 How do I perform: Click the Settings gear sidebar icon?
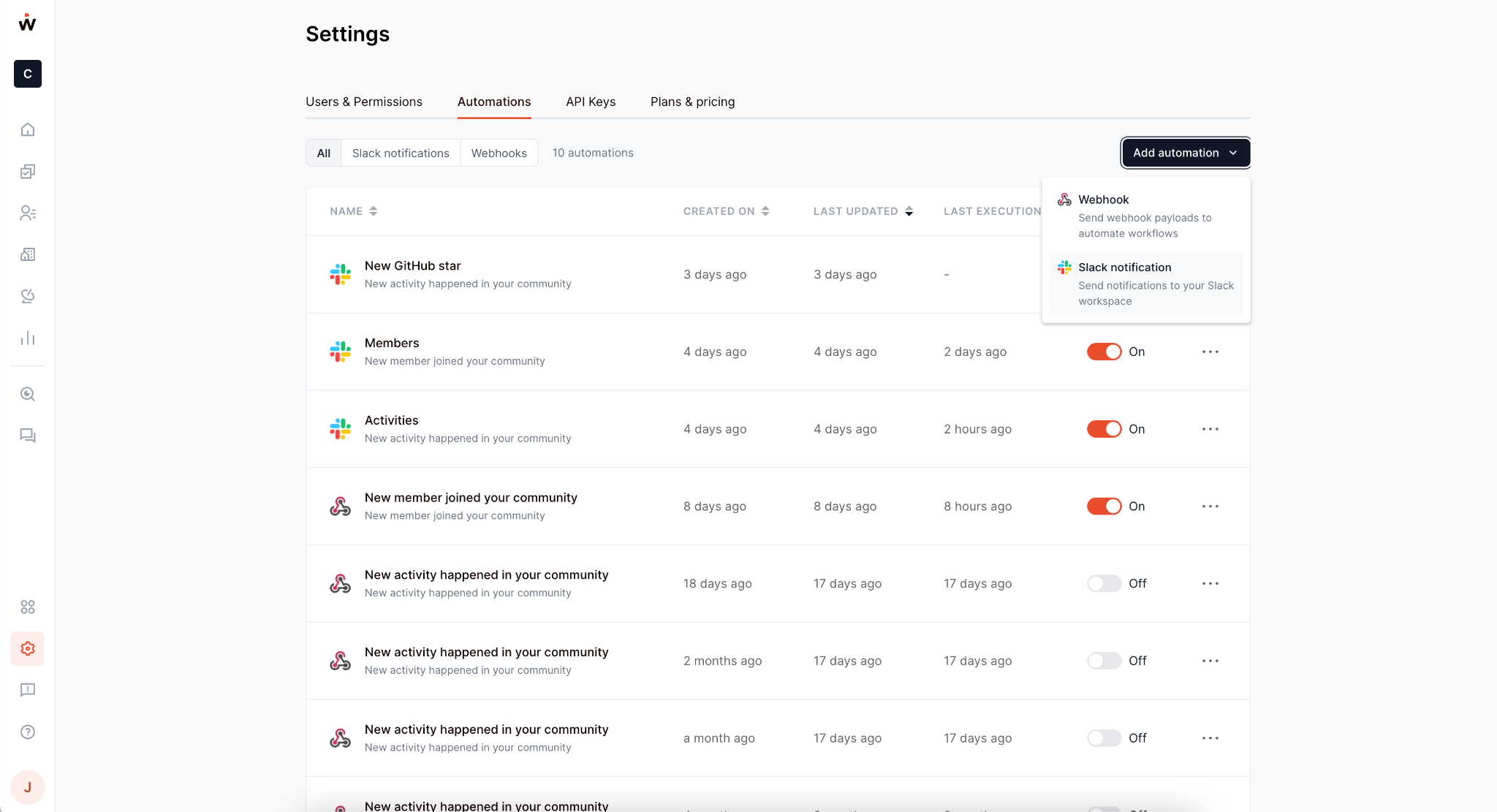(x=28, y=648)
